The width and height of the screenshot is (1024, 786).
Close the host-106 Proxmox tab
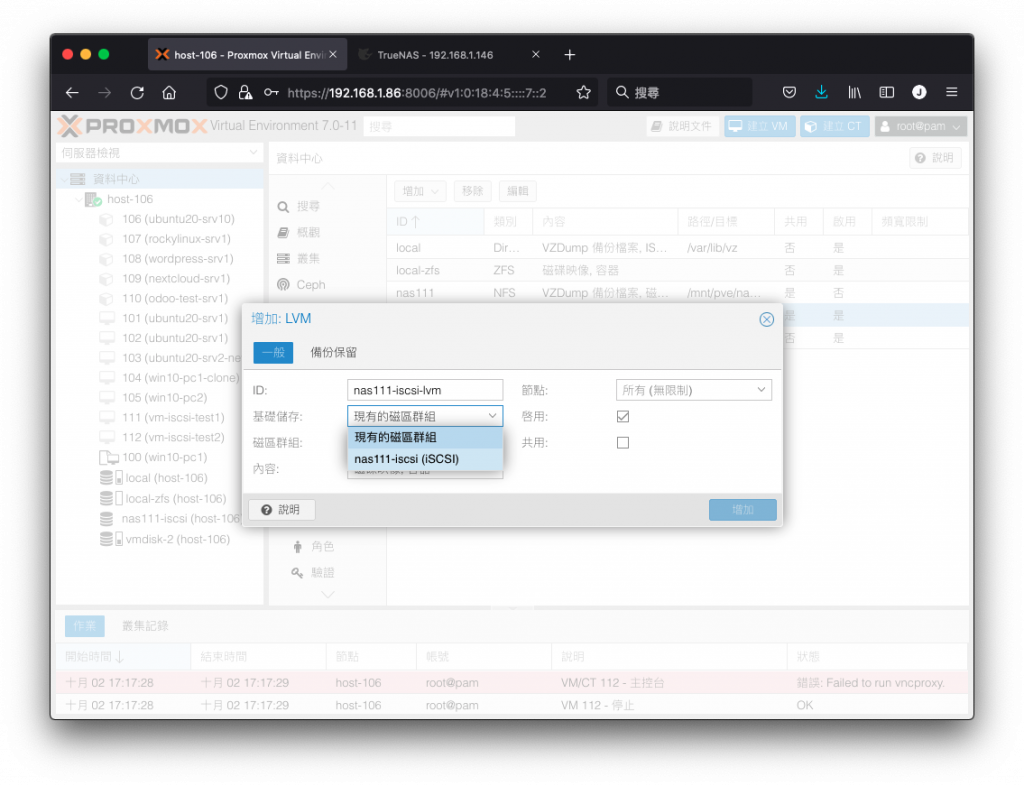[x=333, y=55]
